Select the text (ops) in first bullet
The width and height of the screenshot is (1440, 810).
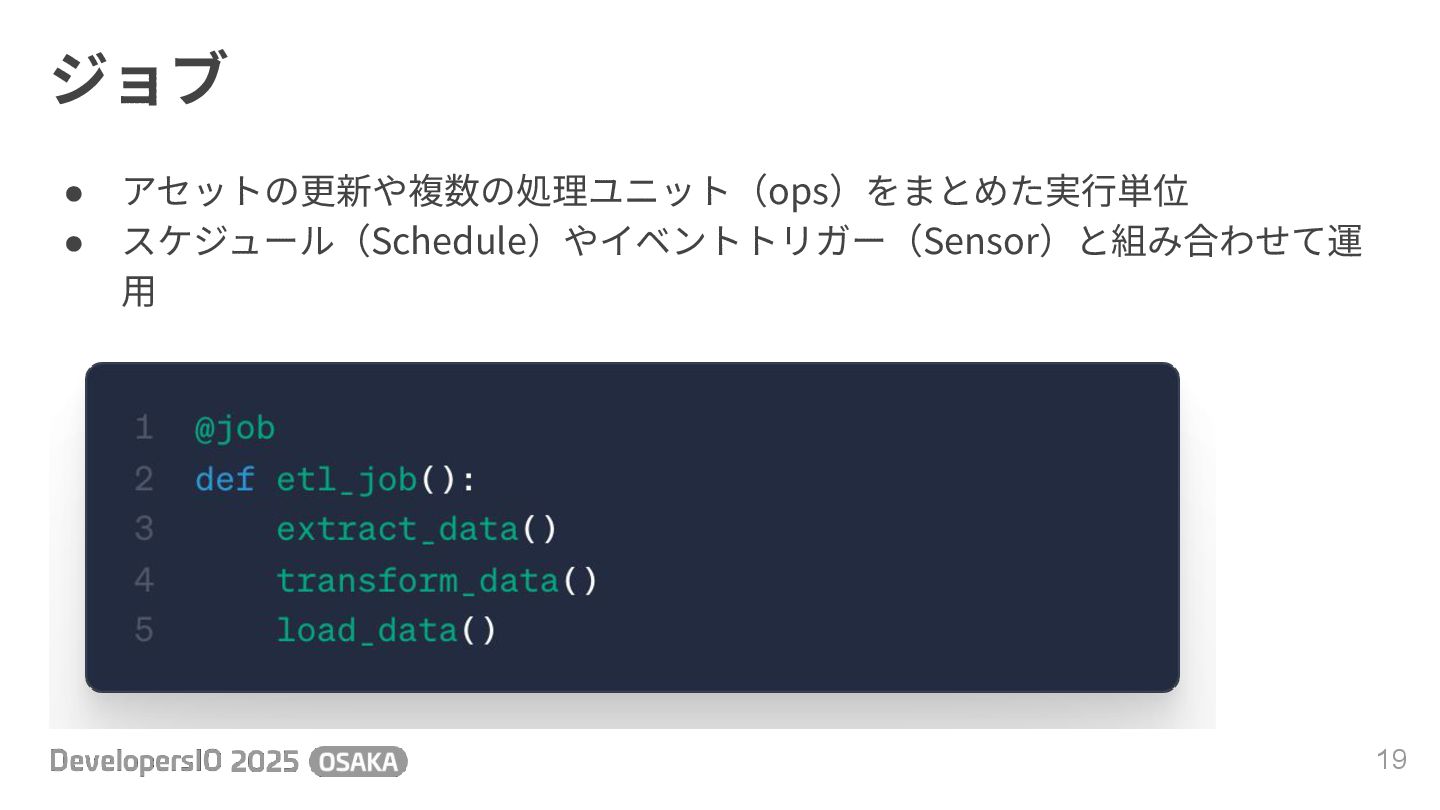click(800, 191)
